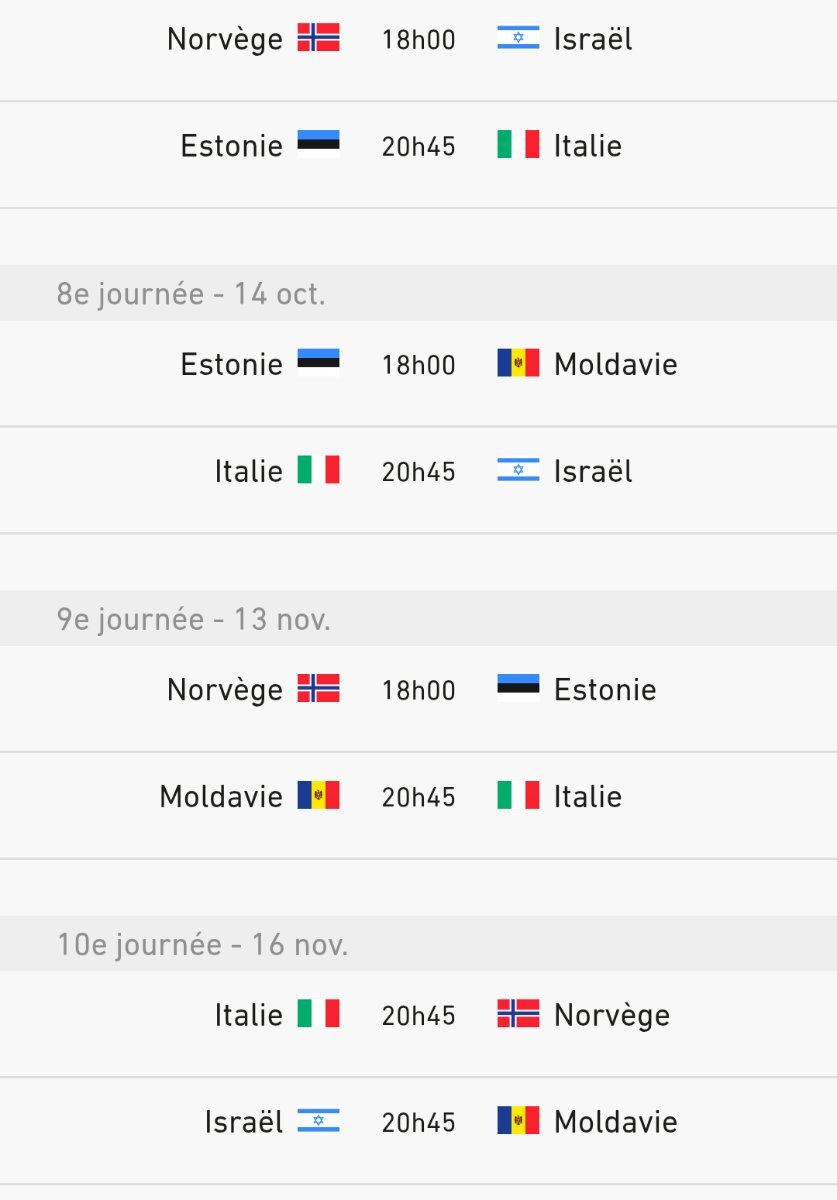Open 18h00 kickoff of Estonie–Moldavie
Image resolution: width=837 pixels, height=1200 pixels.
point(418,365)
